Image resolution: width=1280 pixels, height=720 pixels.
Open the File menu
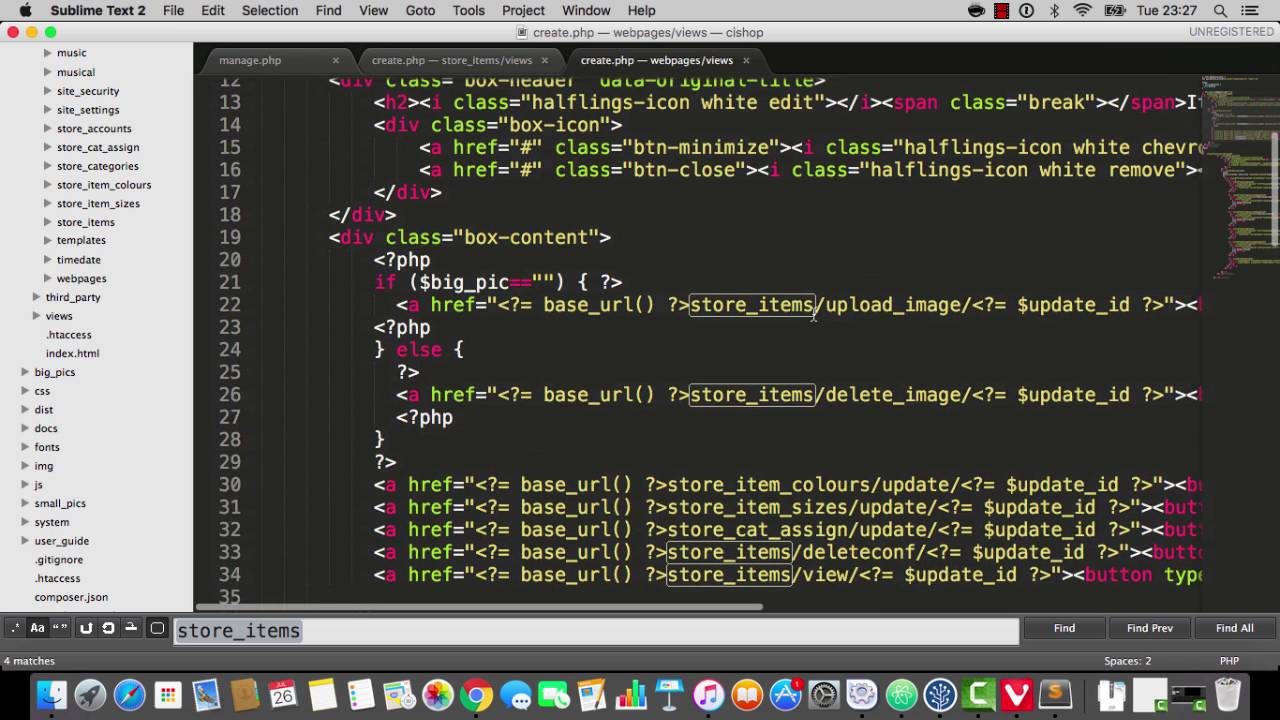pos(173,10)
